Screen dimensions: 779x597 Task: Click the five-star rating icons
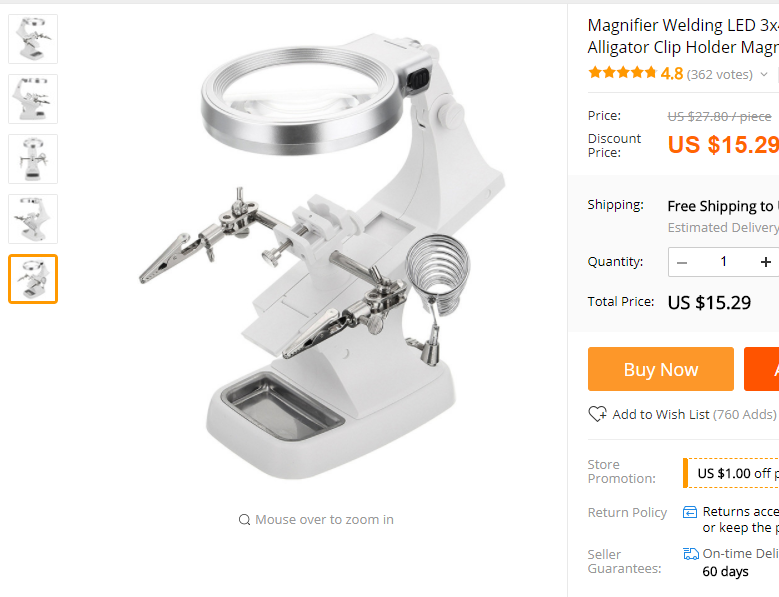(x=623, y=73)
